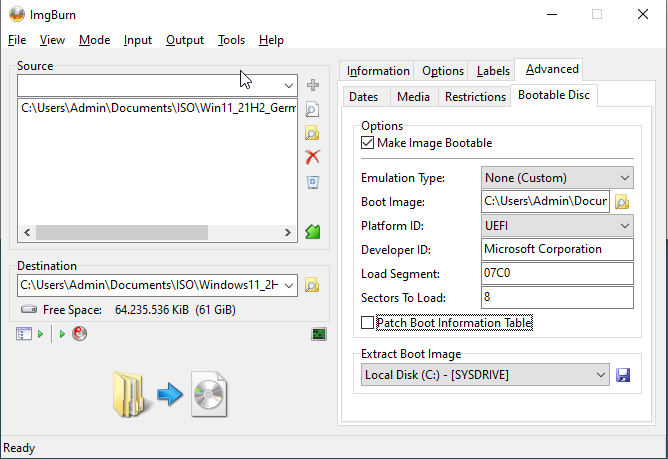This screenshot has width=668, height=459.
Task: Open the Tools menu
Action: coord(231,40)
